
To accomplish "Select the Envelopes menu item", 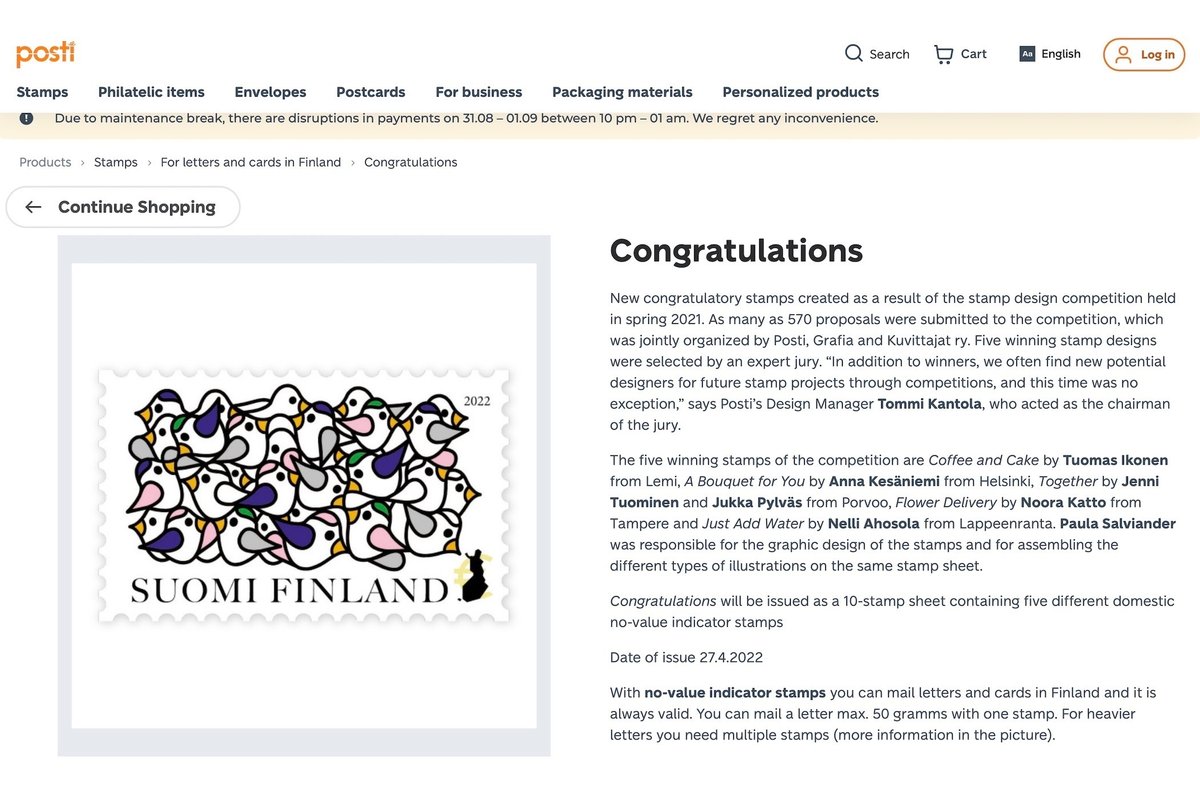I will point(270,92).
